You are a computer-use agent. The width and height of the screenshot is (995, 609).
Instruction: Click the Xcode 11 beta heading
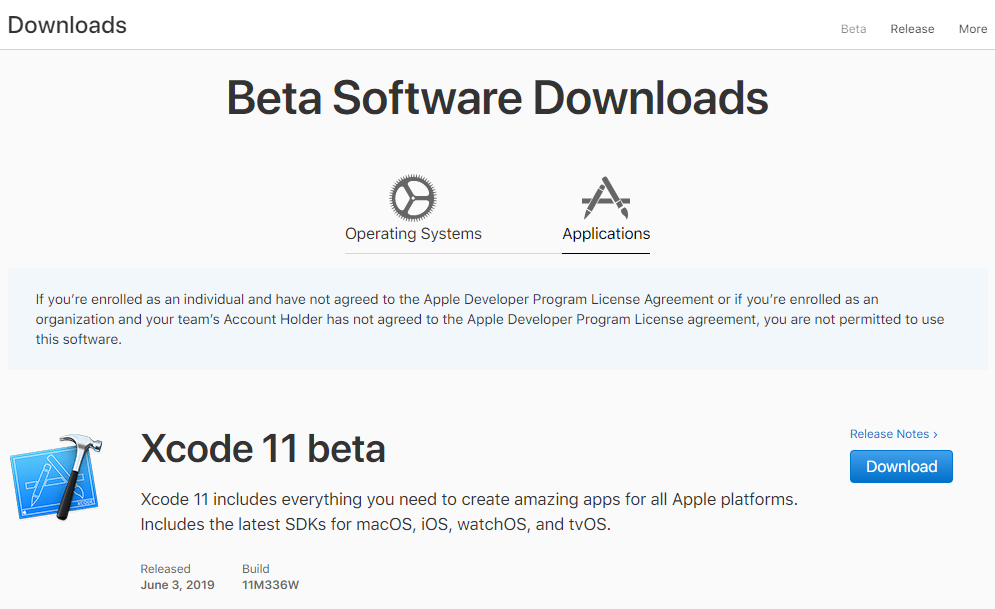coord(263,449)
